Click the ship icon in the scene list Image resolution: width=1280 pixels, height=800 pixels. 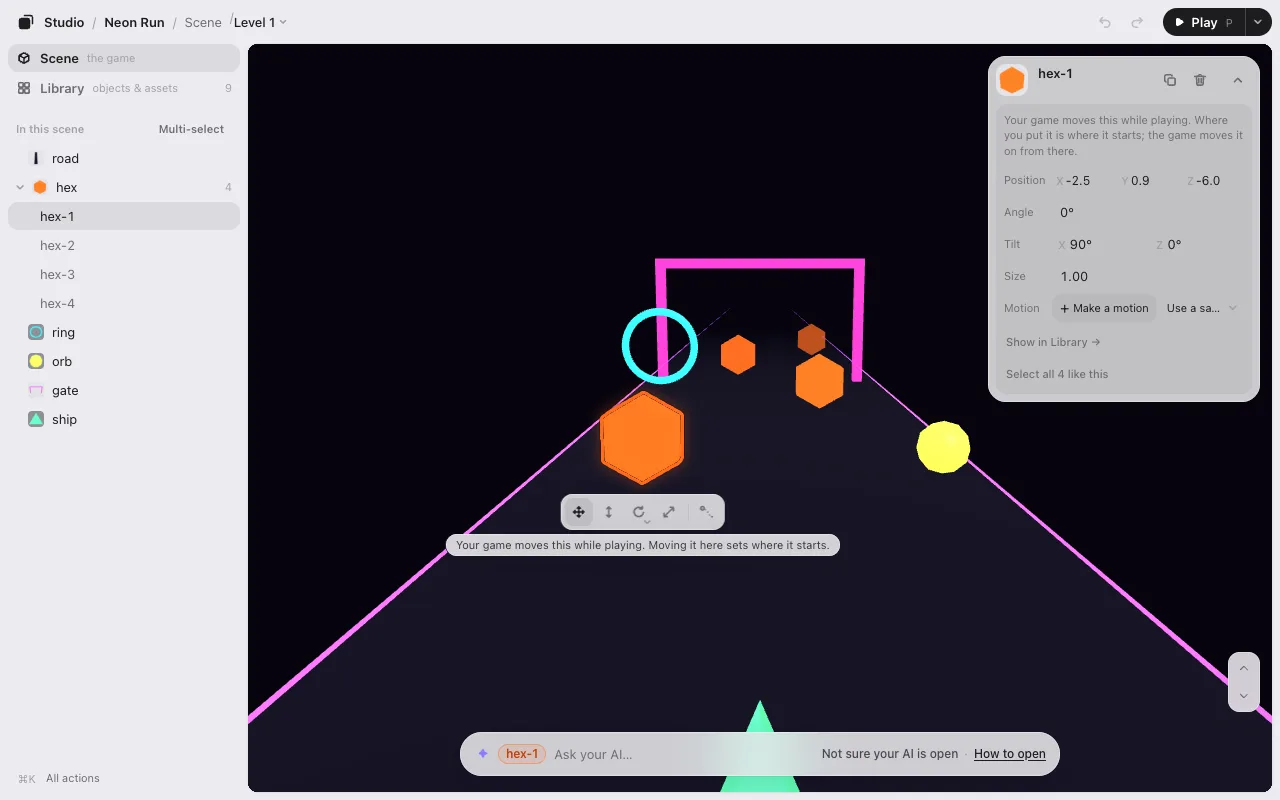click(36, 419)
